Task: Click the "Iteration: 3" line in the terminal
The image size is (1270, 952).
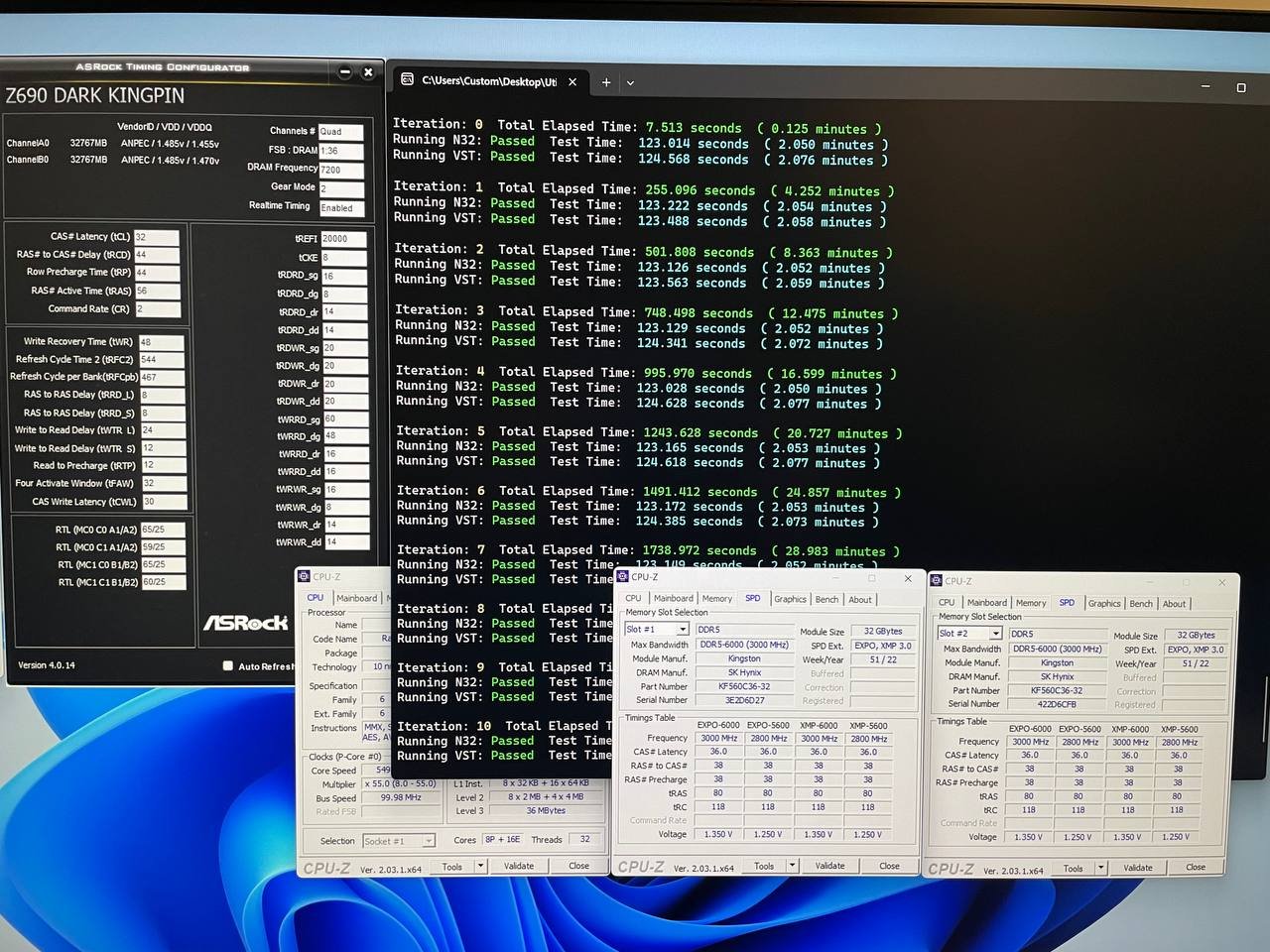Action: [x=647, y=312]
